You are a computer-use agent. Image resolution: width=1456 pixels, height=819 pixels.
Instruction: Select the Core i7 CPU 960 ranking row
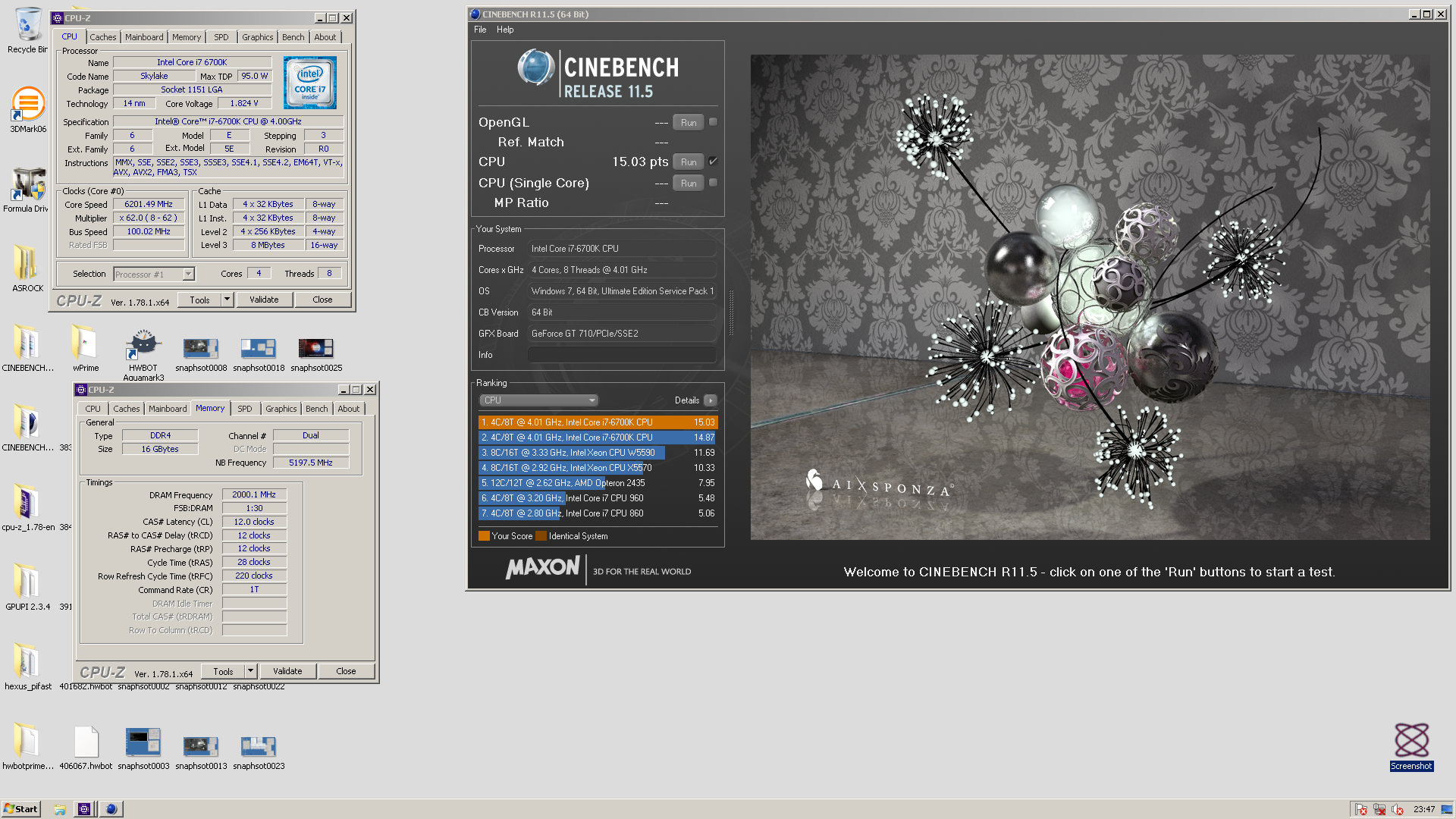[x=598, y=498]
